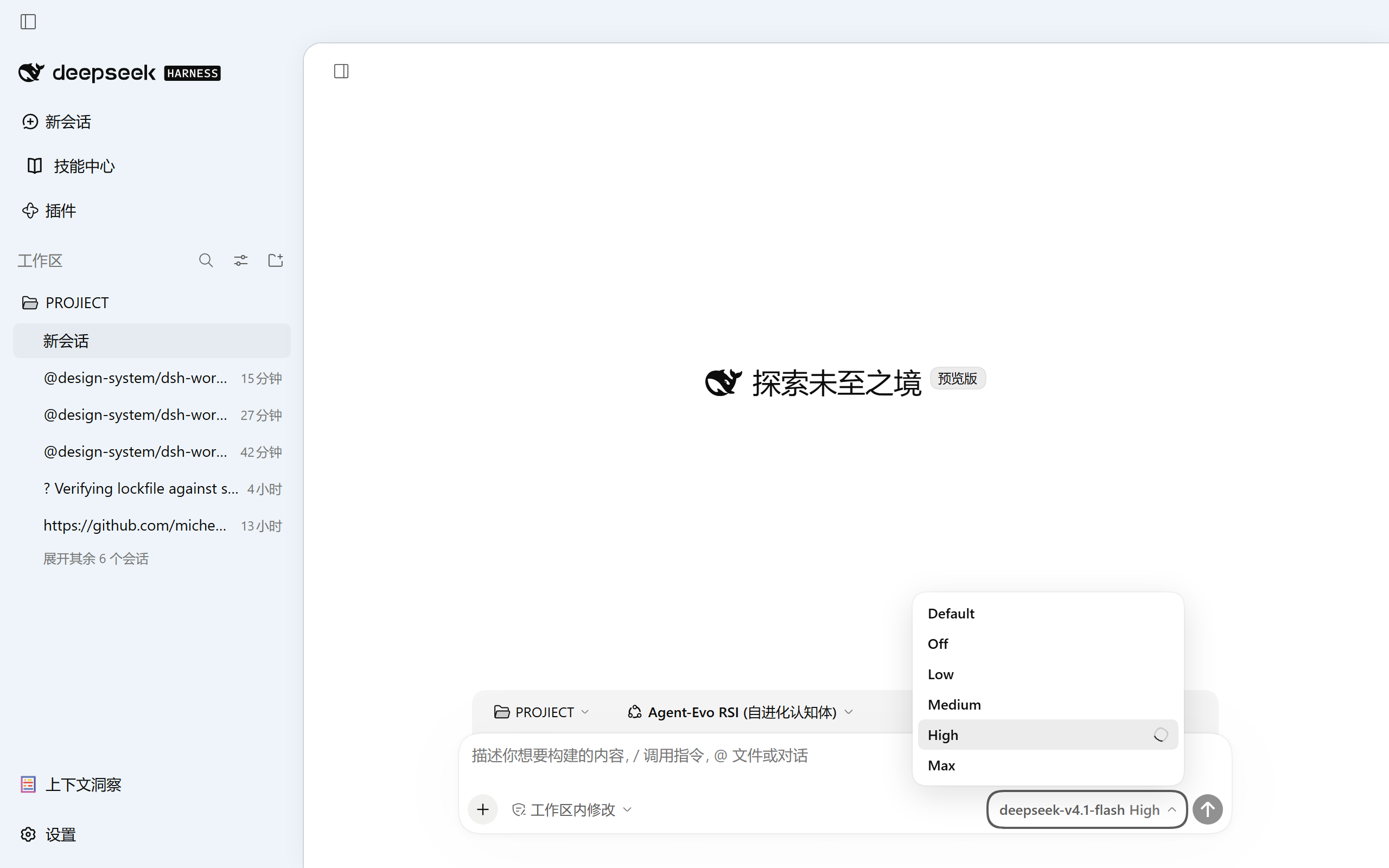Open the design-system conversation from 42分钟 ago
Screen dimensions: 1389x868
tap(152, 452)
